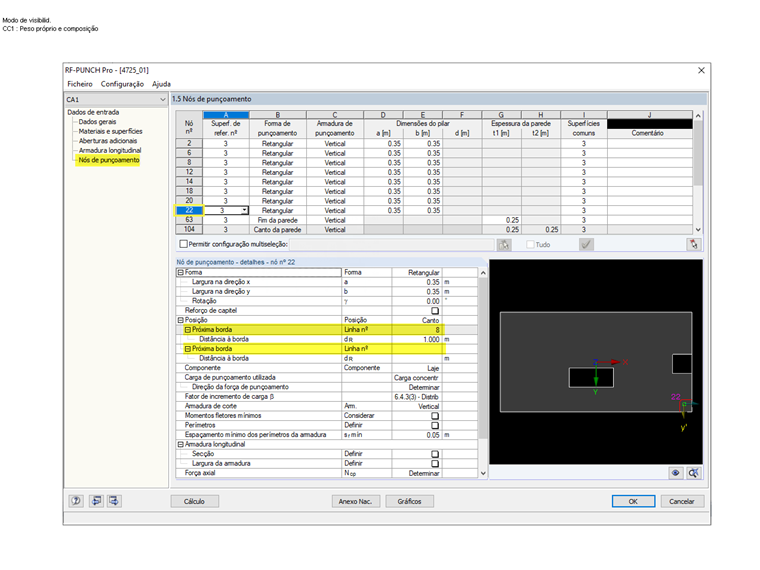Toggle Largura da armadura Definir checkbox
Screen dimensions: 760x570
(435, 463)
